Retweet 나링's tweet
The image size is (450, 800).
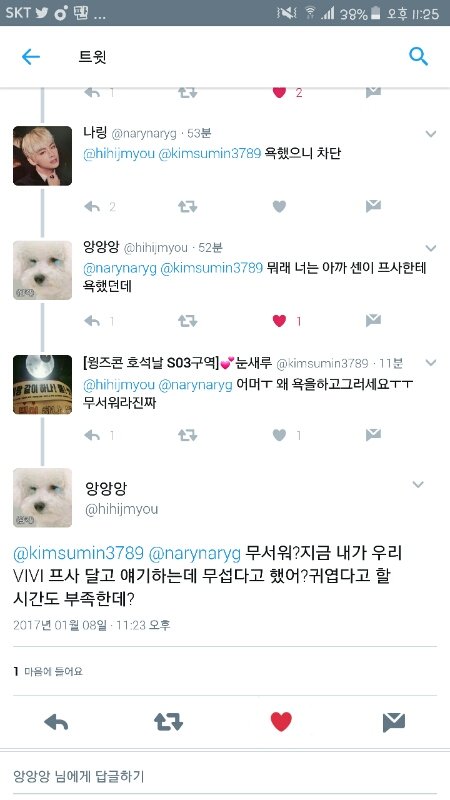click(187, 207)
